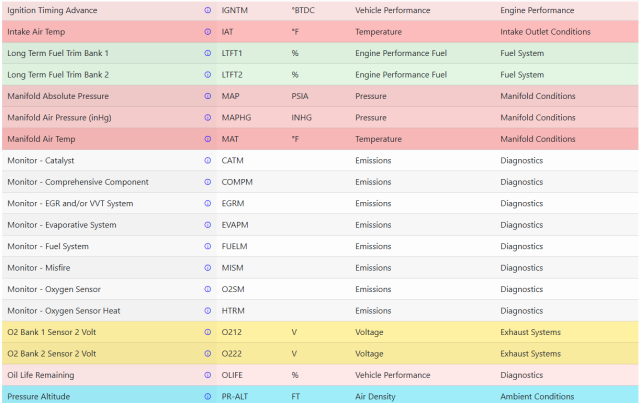View info for O2 Bank 1 Sensor 2 Volt
The height and width of the screenshot is (403, 640).
208,332
